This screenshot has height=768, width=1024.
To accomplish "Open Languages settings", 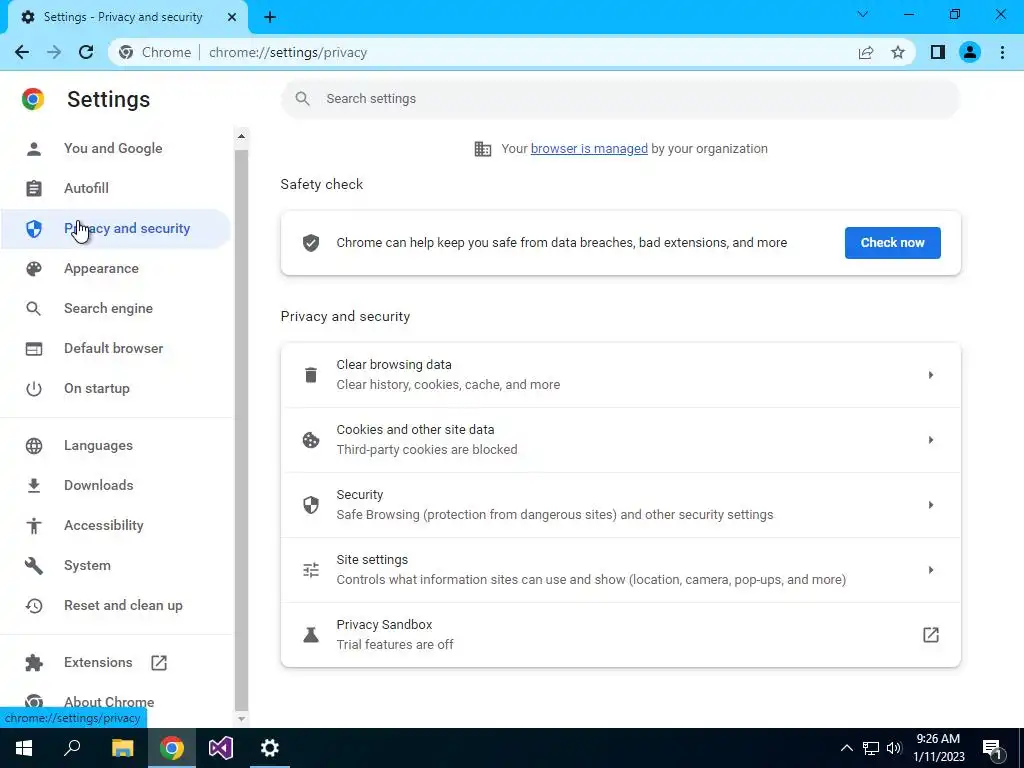I will 116,445.
